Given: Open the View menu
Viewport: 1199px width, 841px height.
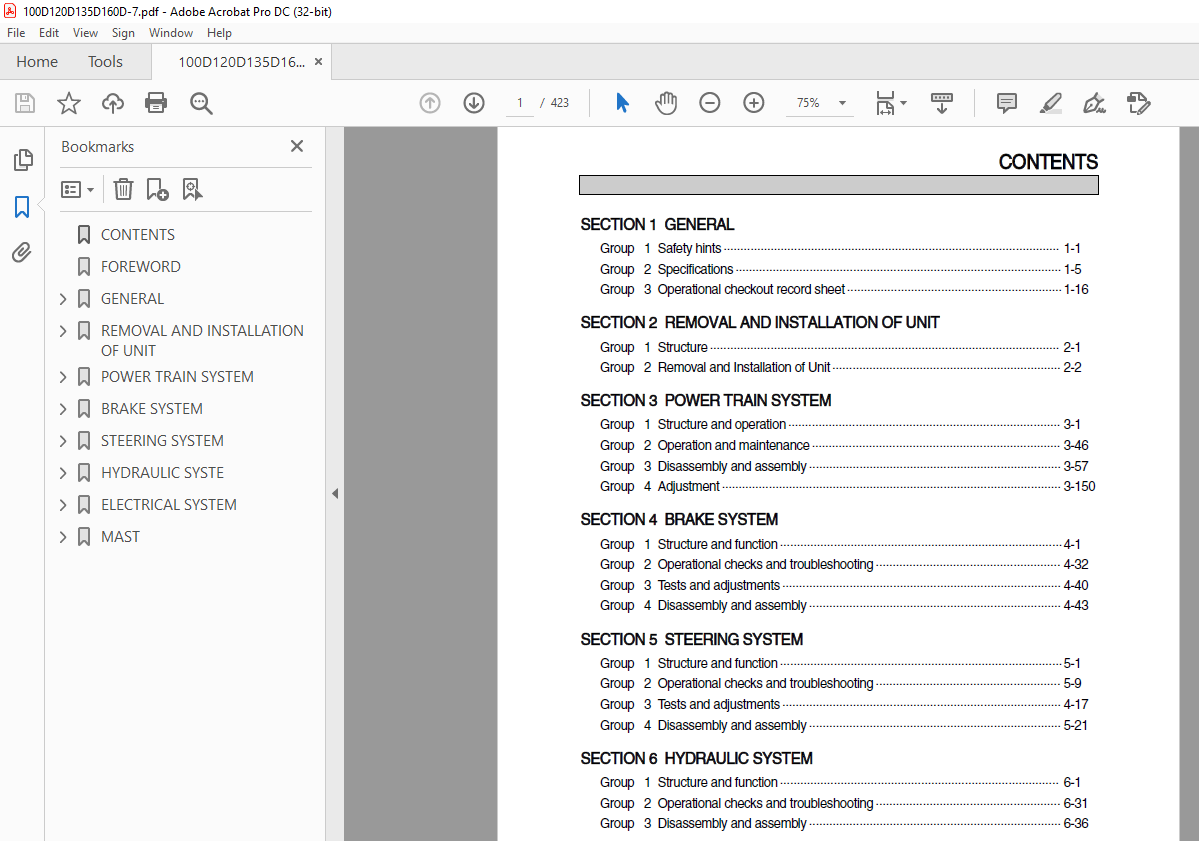Looking at the screenshot, I should click(x=85, y=33).
